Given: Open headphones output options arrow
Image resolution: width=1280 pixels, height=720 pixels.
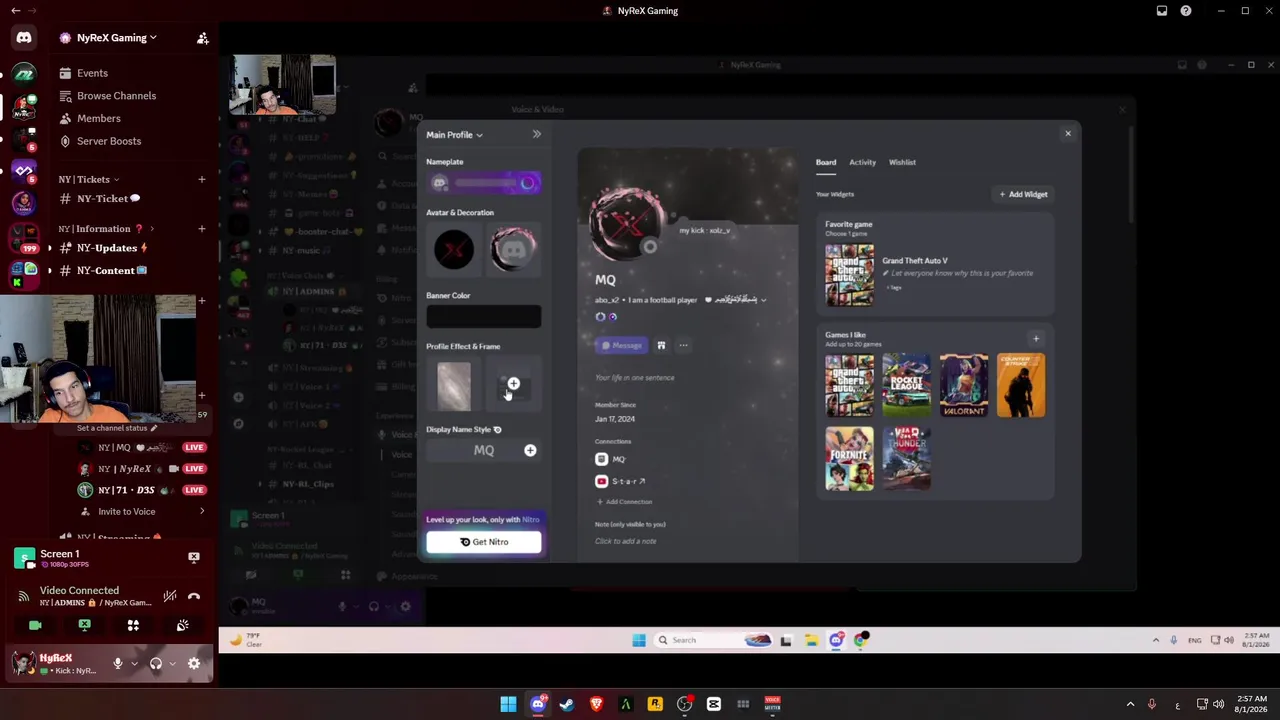Looking at the screenshot, I should point(172,663).
